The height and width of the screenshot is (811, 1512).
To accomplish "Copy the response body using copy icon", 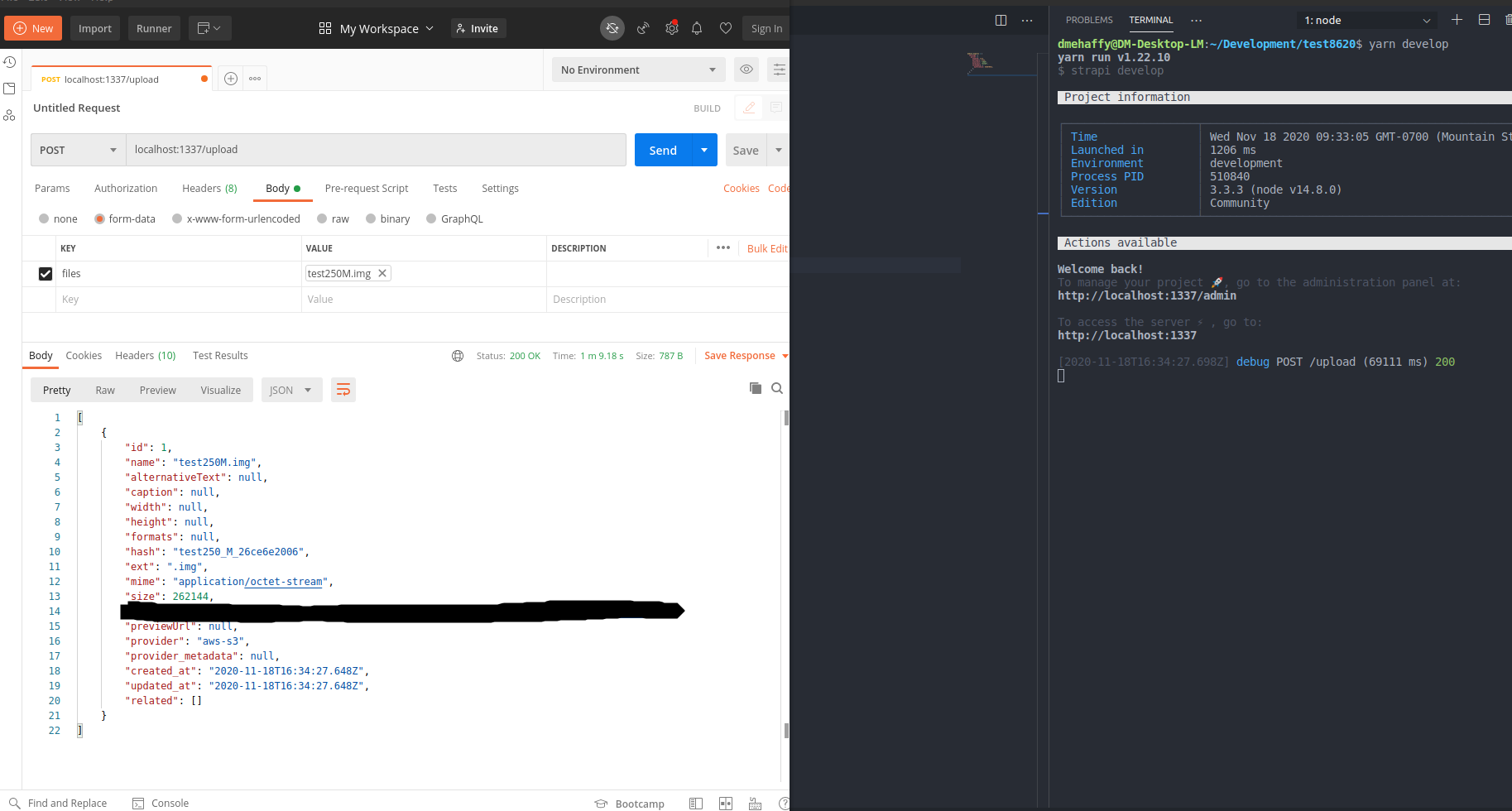I will [x=755, y=387].
